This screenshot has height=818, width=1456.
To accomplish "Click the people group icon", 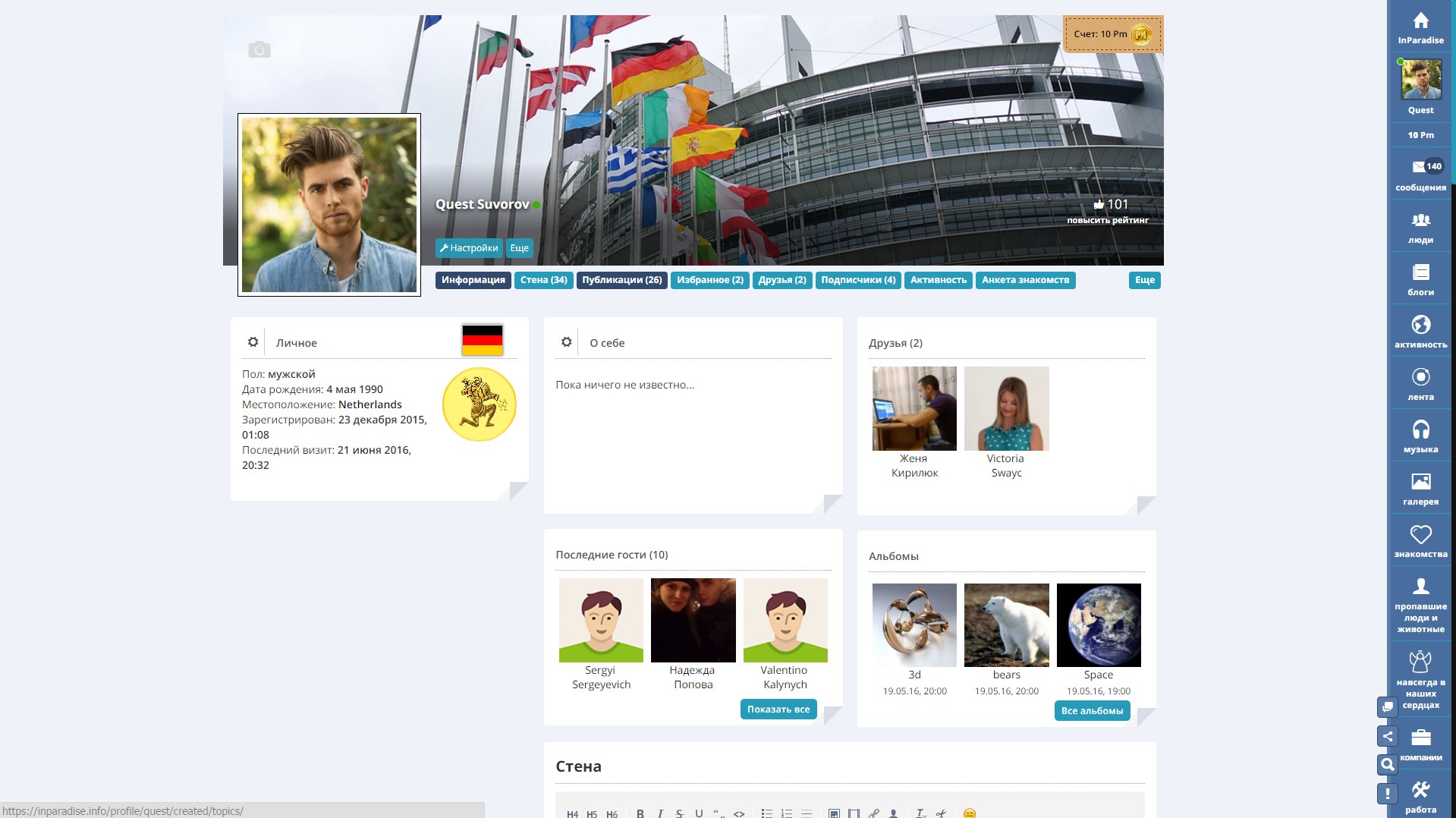I will coord(1420,221).
